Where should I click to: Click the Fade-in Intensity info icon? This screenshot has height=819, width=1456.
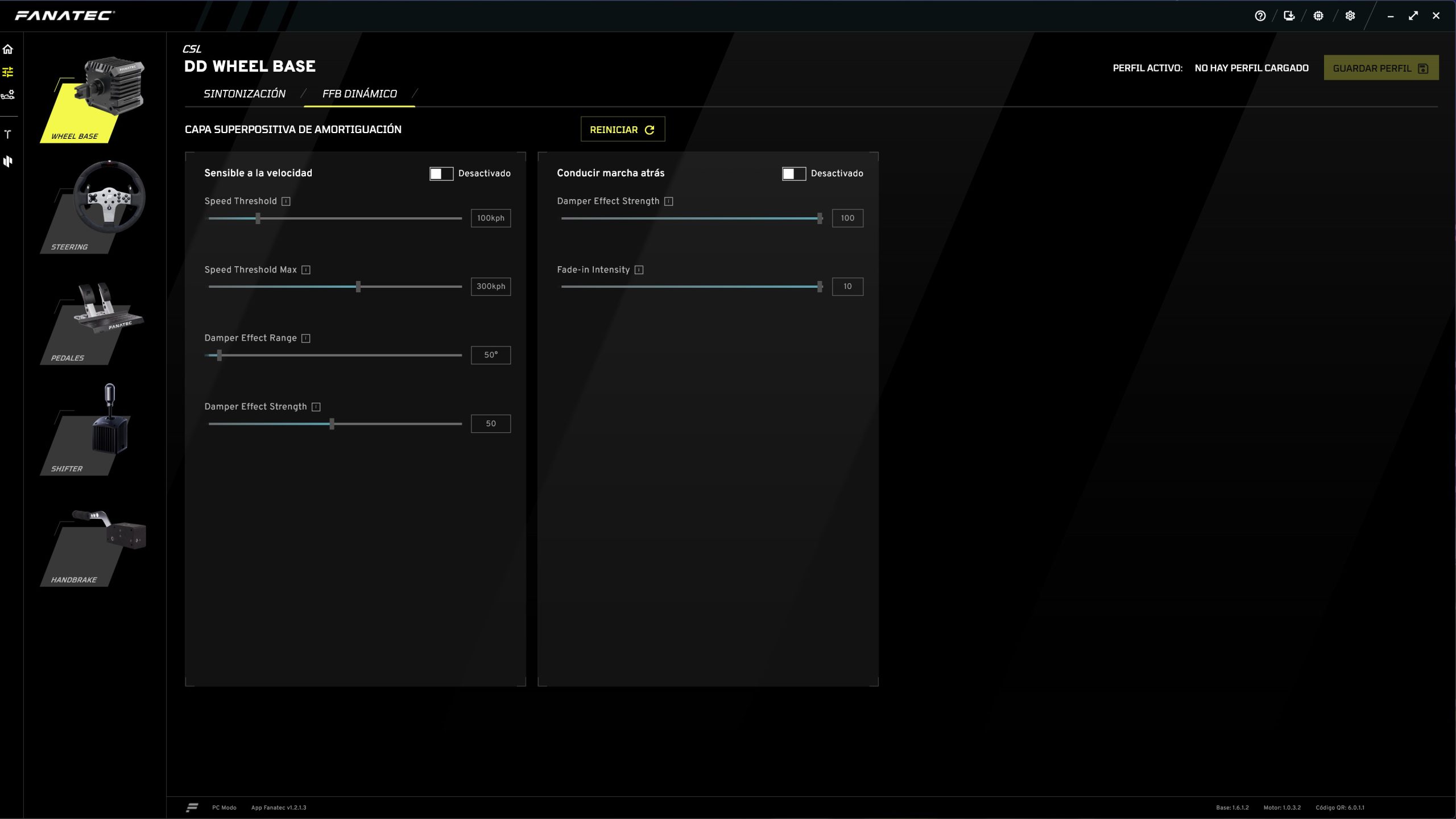[x=639, y=270]
